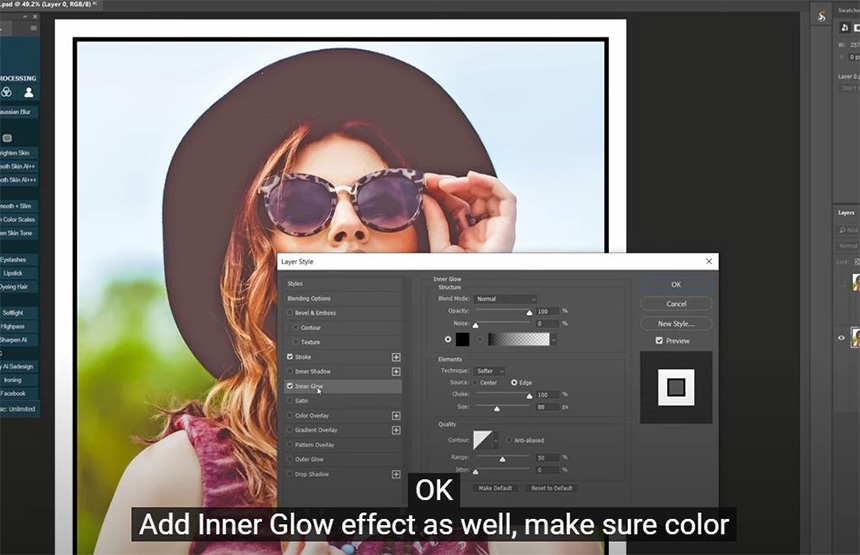
Task: Click the New Style button
Action: [676, 324]
